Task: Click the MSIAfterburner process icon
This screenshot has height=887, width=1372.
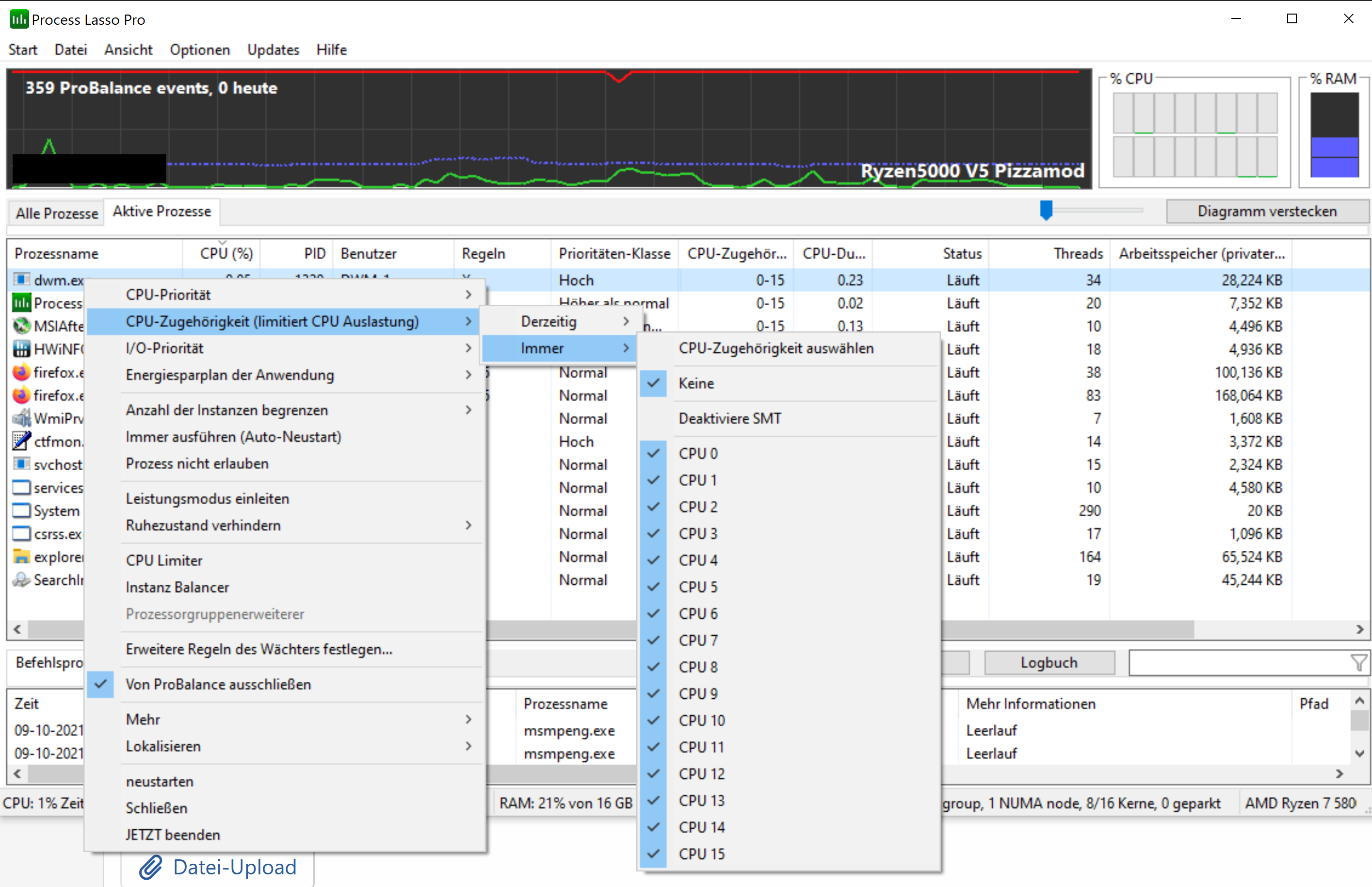Action: (21, 326)
